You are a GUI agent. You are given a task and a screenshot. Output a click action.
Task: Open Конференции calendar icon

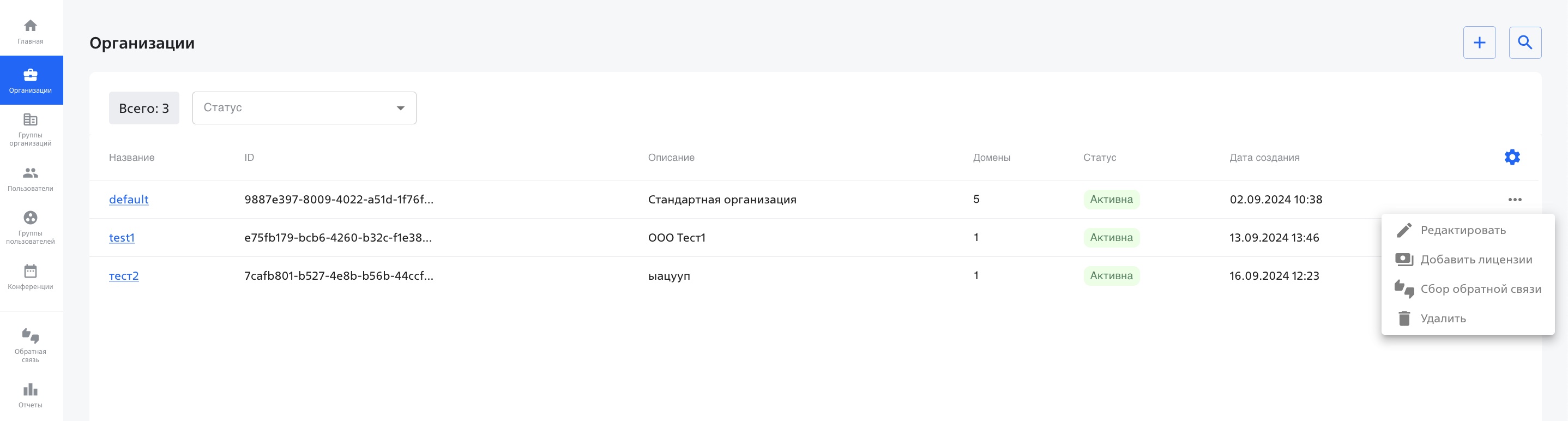point(31,271)
